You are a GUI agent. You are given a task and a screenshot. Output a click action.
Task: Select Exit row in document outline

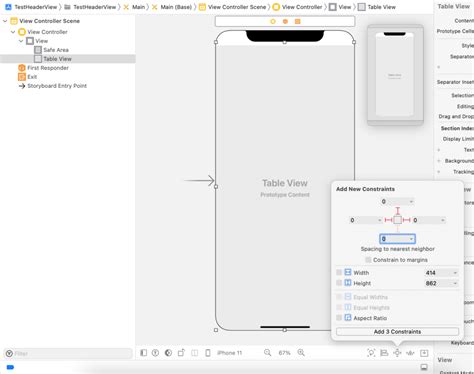pos(27,77)
